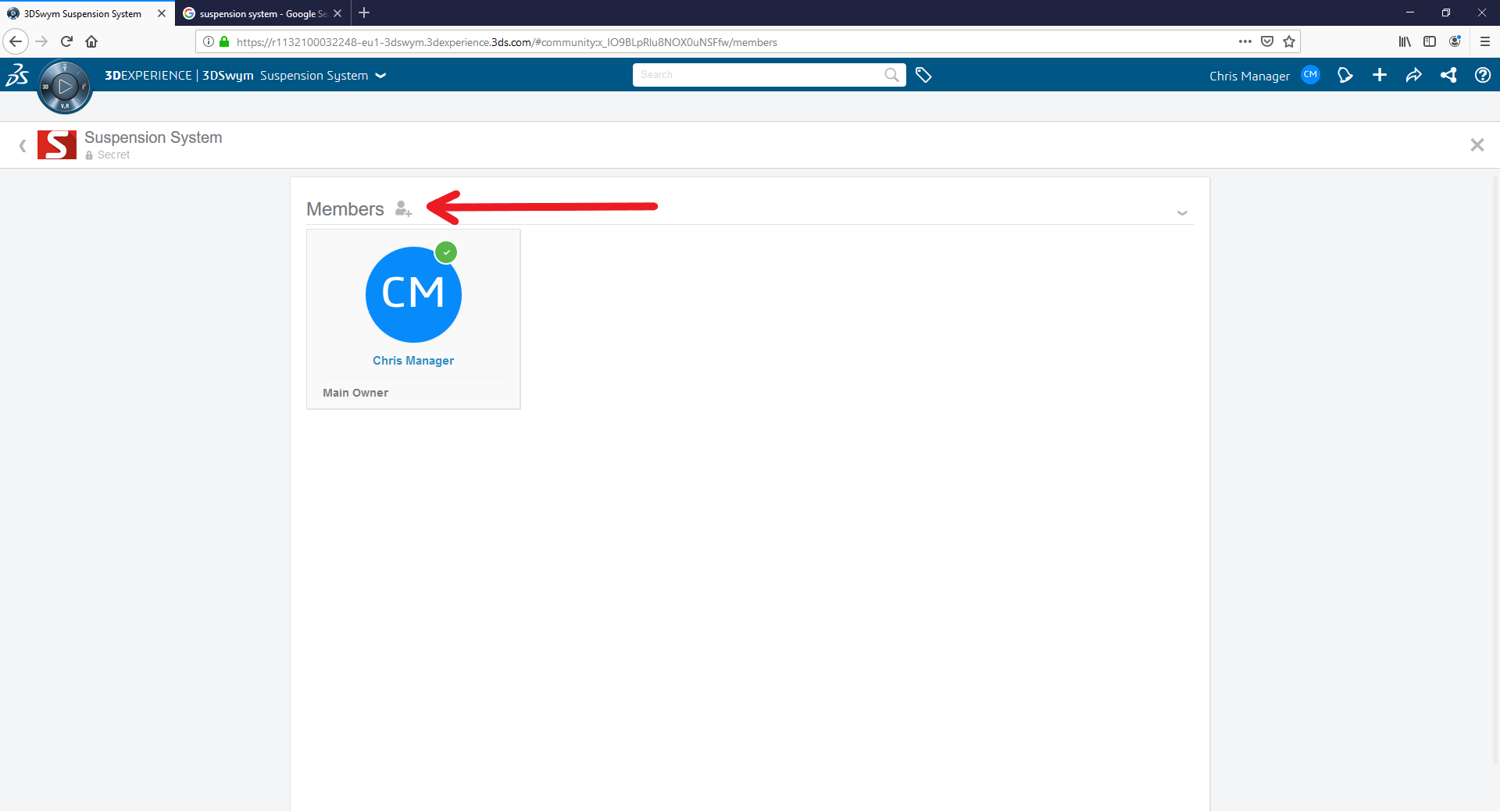Collapse the Members section chevron
1500x812 pixels.
[x=1182, y=212]
